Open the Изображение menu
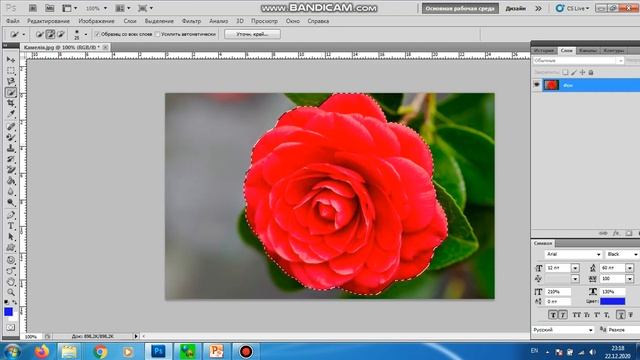Screen dimensions: 640x360 click(x=96, y=21)
